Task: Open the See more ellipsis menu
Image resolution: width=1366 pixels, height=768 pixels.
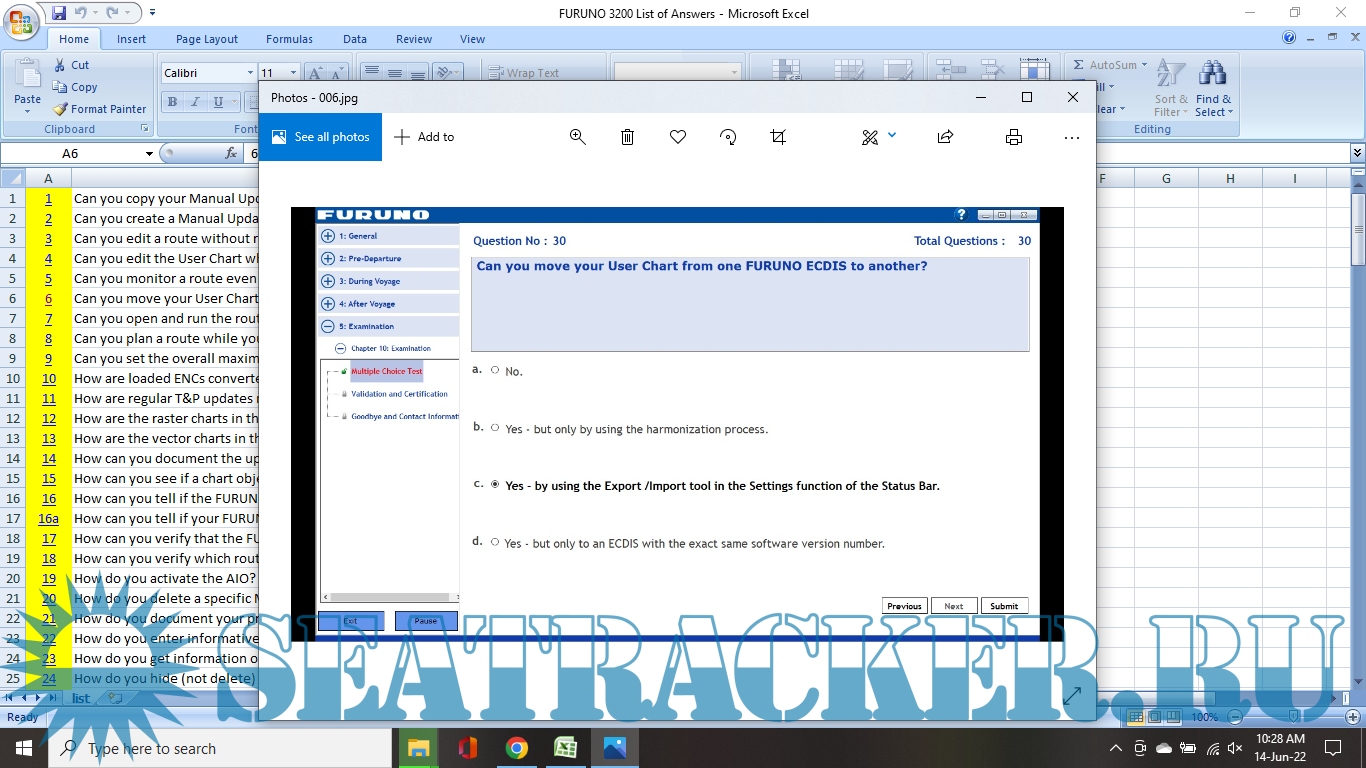Action: tap(1072, 137)
